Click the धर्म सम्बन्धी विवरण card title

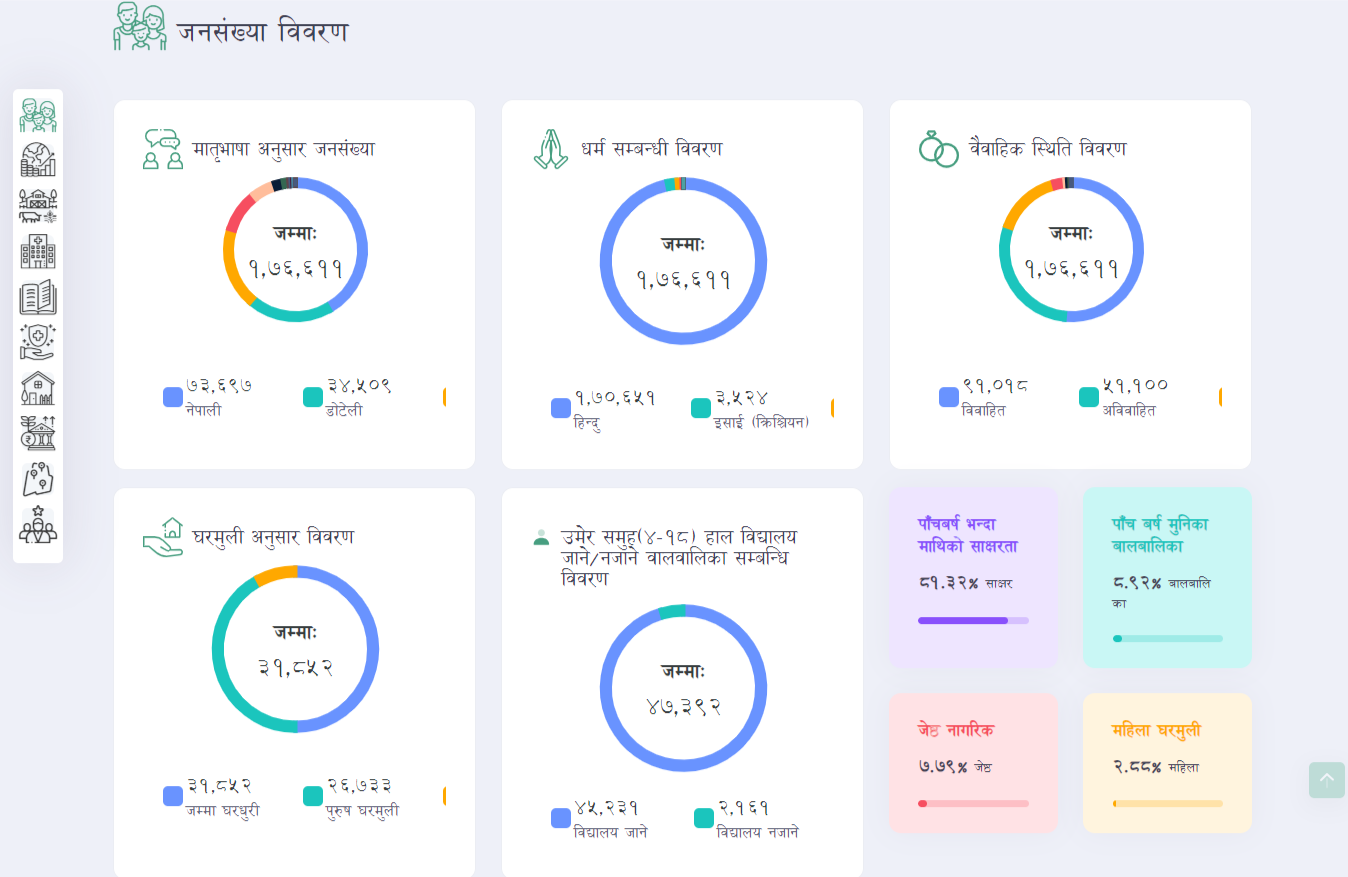pos(652,149)
